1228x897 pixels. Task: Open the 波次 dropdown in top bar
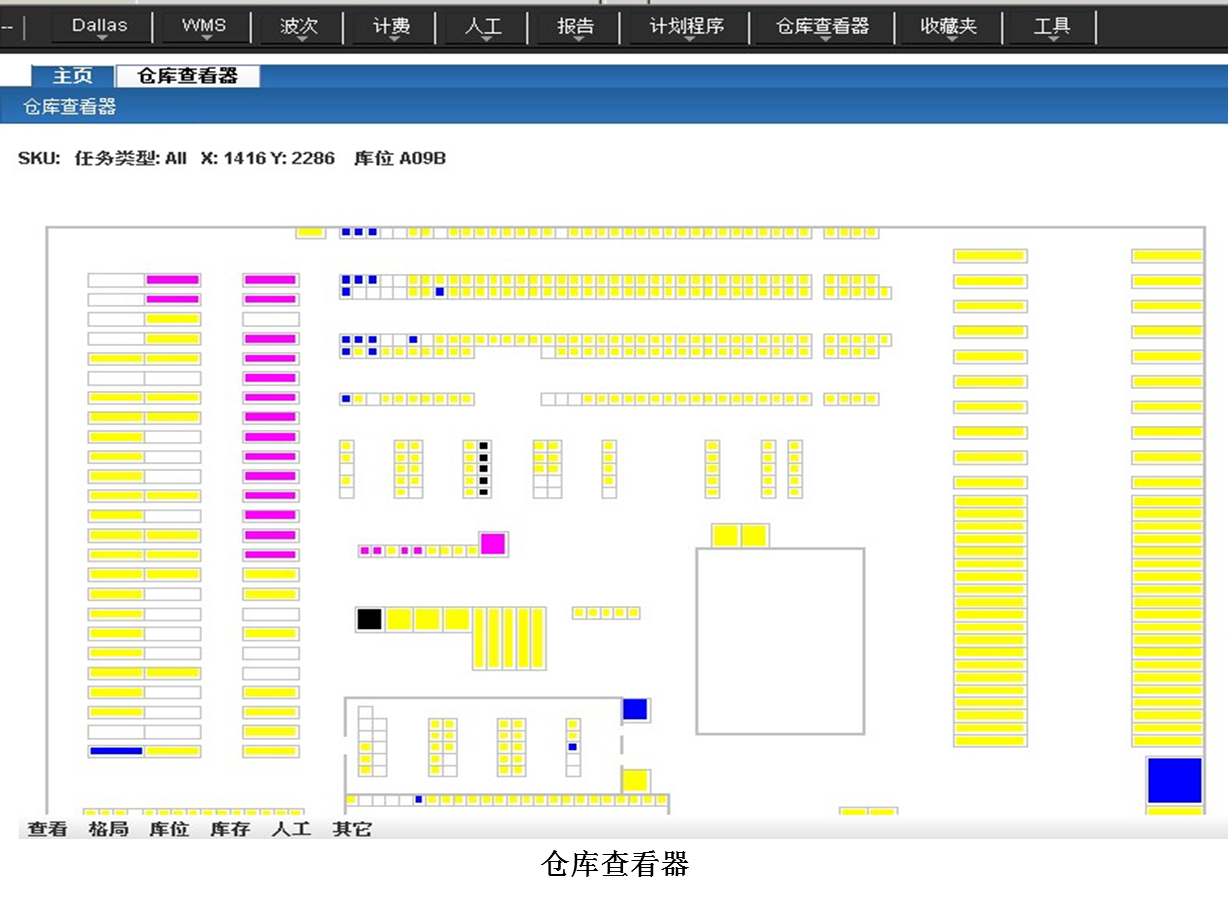298,27
